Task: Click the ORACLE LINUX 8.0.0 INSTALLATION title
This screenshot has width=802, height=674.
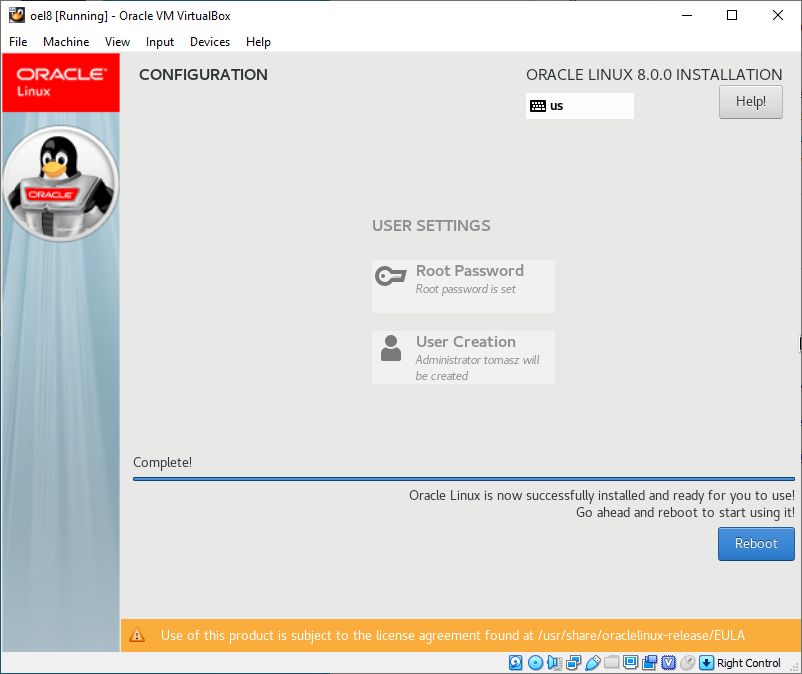Action: (x=654, y=75)
